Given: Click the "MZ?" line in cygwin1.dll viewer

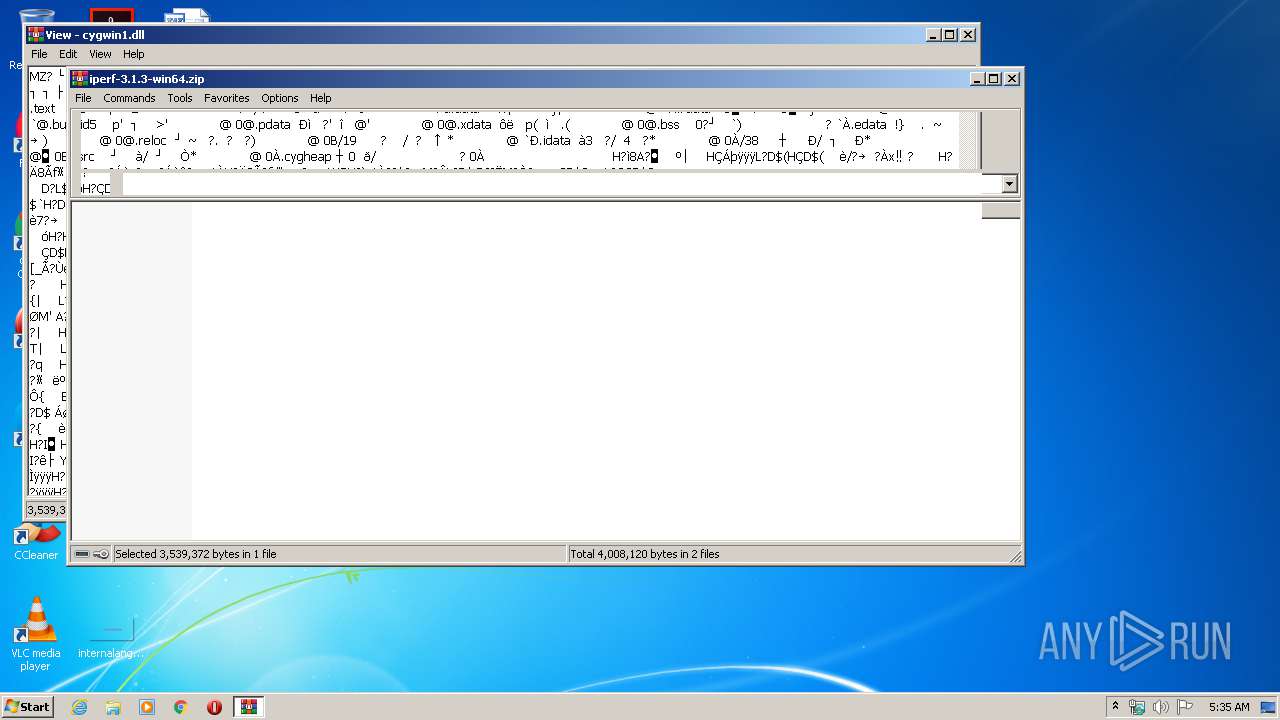Looking at the screenshot, I should coord(41,76).
